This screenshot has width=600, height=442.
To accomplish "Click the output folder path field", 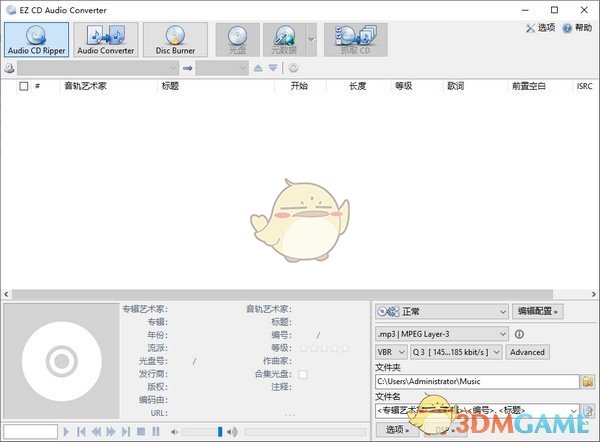I will 477,381.
